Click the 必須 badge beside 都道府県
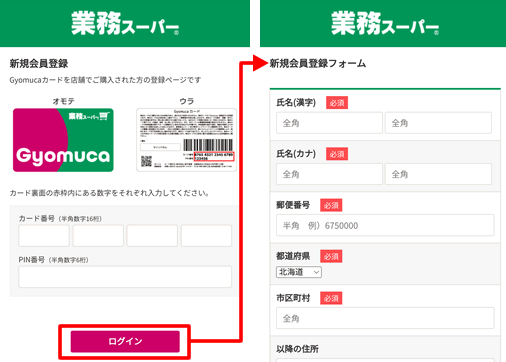 click(331, 256)
